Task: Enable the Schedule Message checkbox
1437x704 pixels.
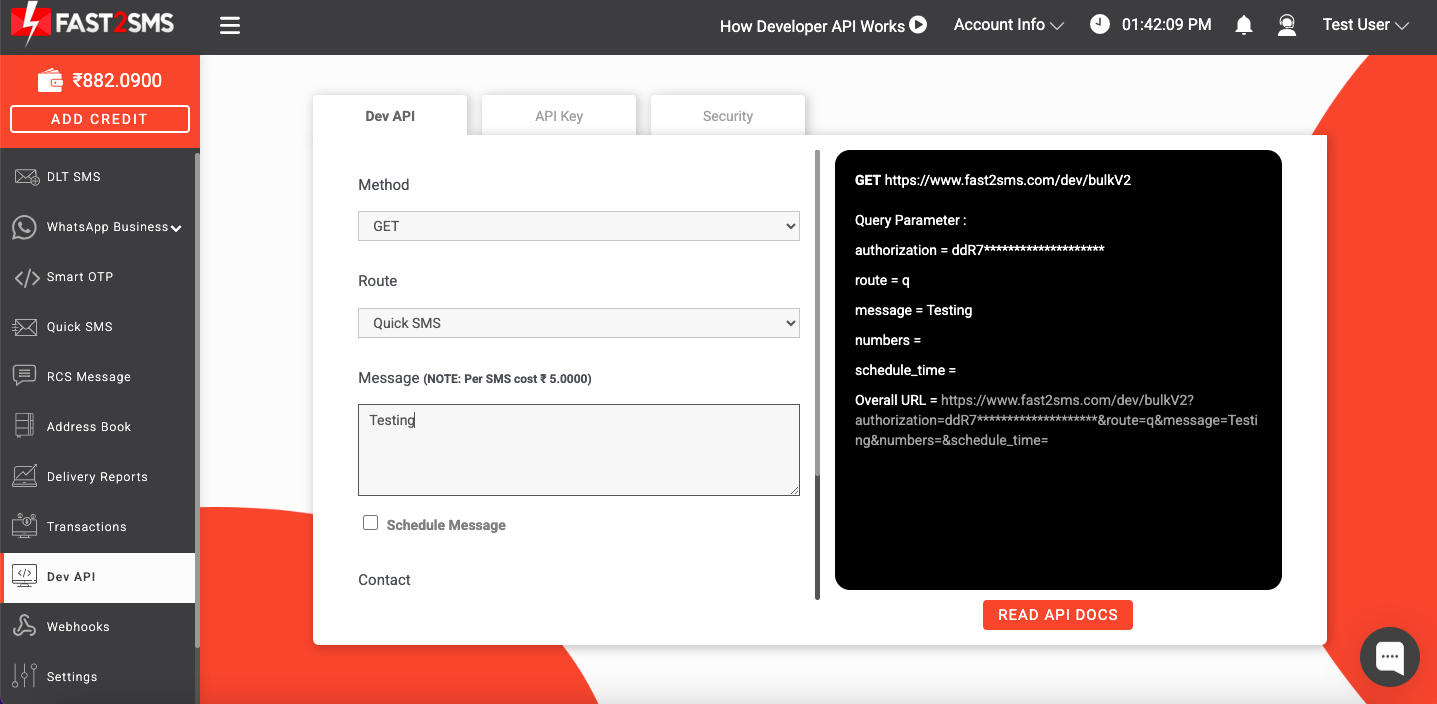Action: click(370, 523)
